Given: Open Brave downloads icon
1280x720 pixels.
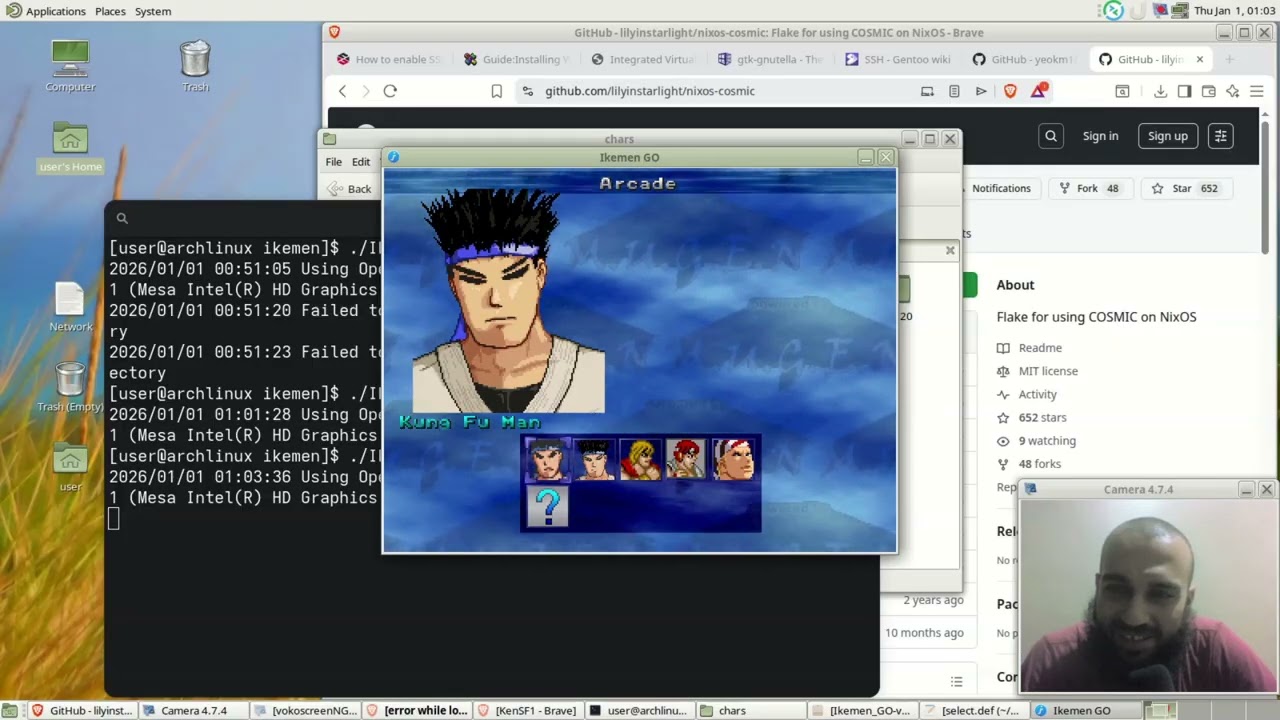Looking at the screenshot, I should pos(1160,91).
